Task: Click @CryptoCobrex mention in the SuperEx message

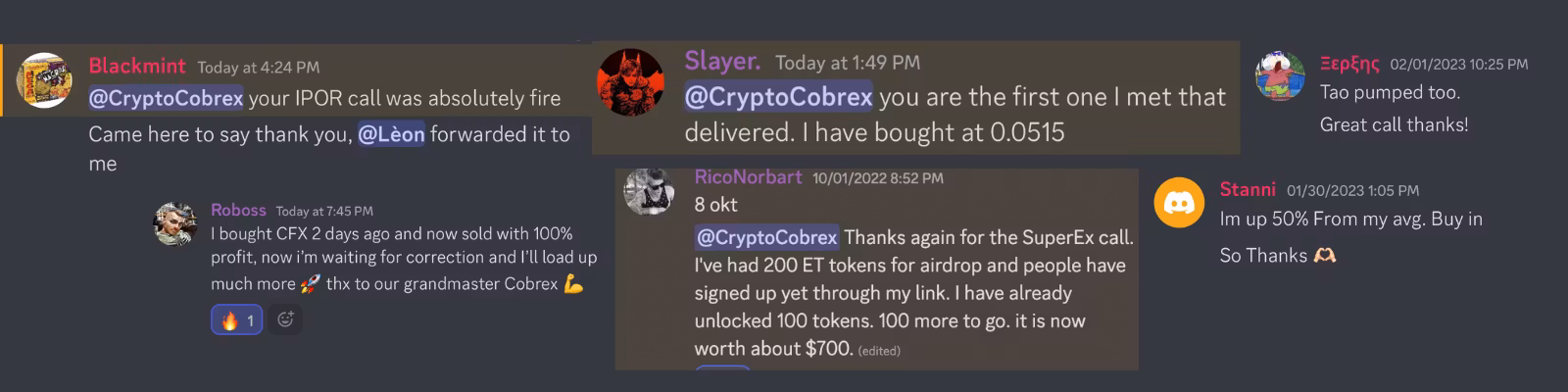Action: coord(766,237)
